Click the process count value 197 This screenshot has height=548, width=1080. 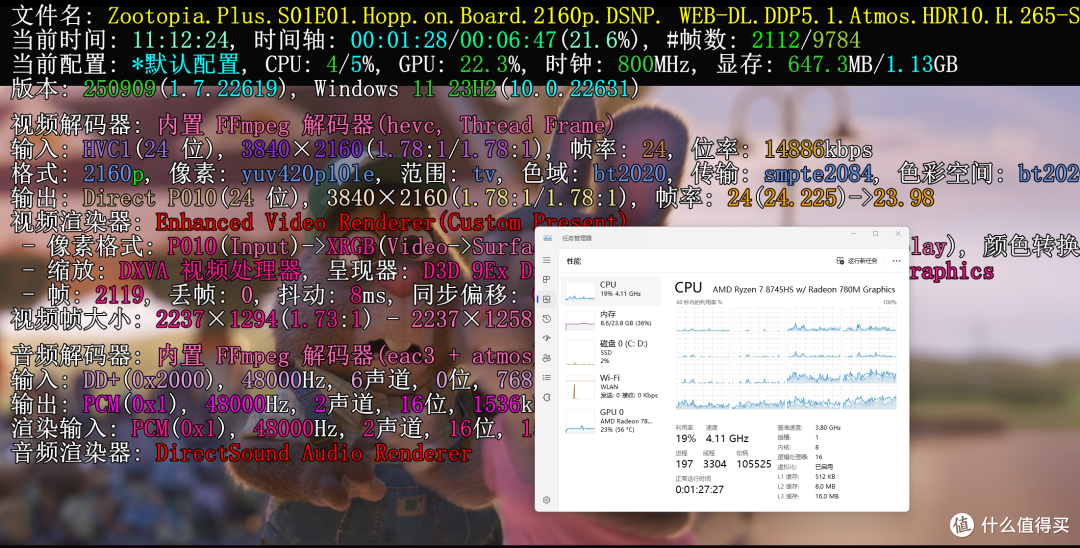pos(684,464)
